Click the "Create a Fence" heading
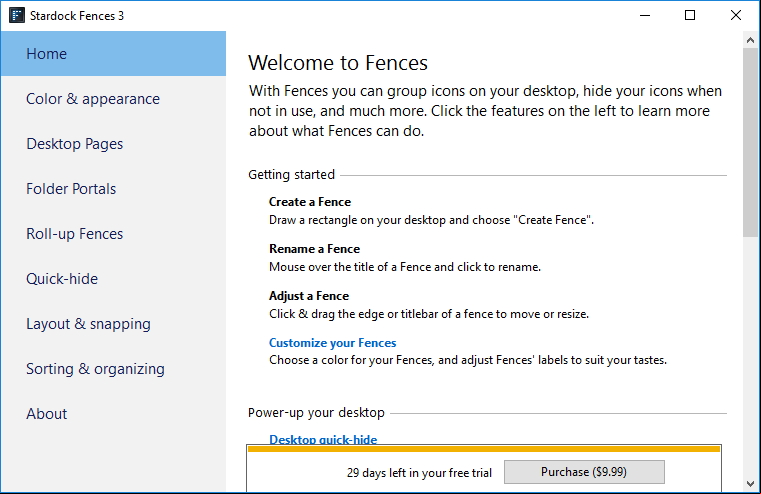Viewport: 761px width, 494px height. pyautogui.click(x=310, y=202)
